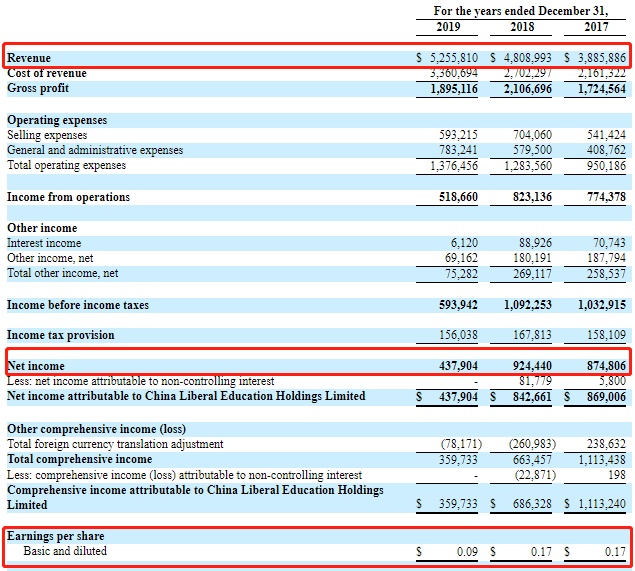Click the Gross profit label
The width and height of the screenshot is (635, 571).
38,88
